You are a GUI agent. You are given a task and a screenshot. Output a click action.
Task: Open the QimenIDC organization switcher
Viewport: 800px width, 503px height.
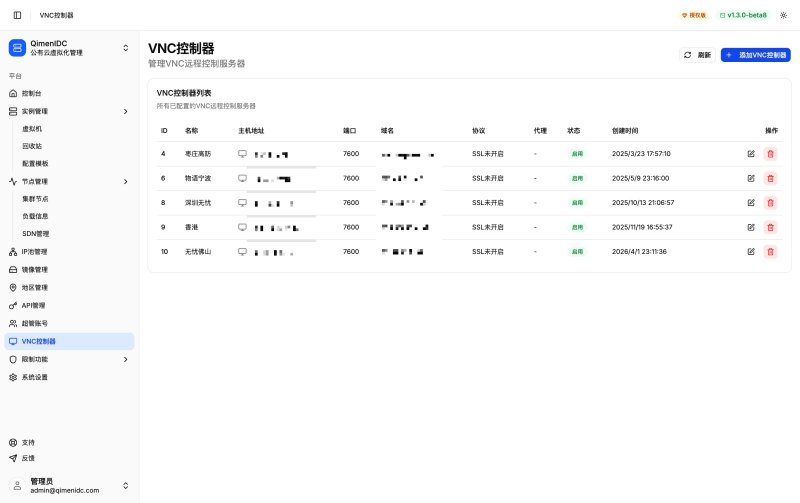coord(69,48)
